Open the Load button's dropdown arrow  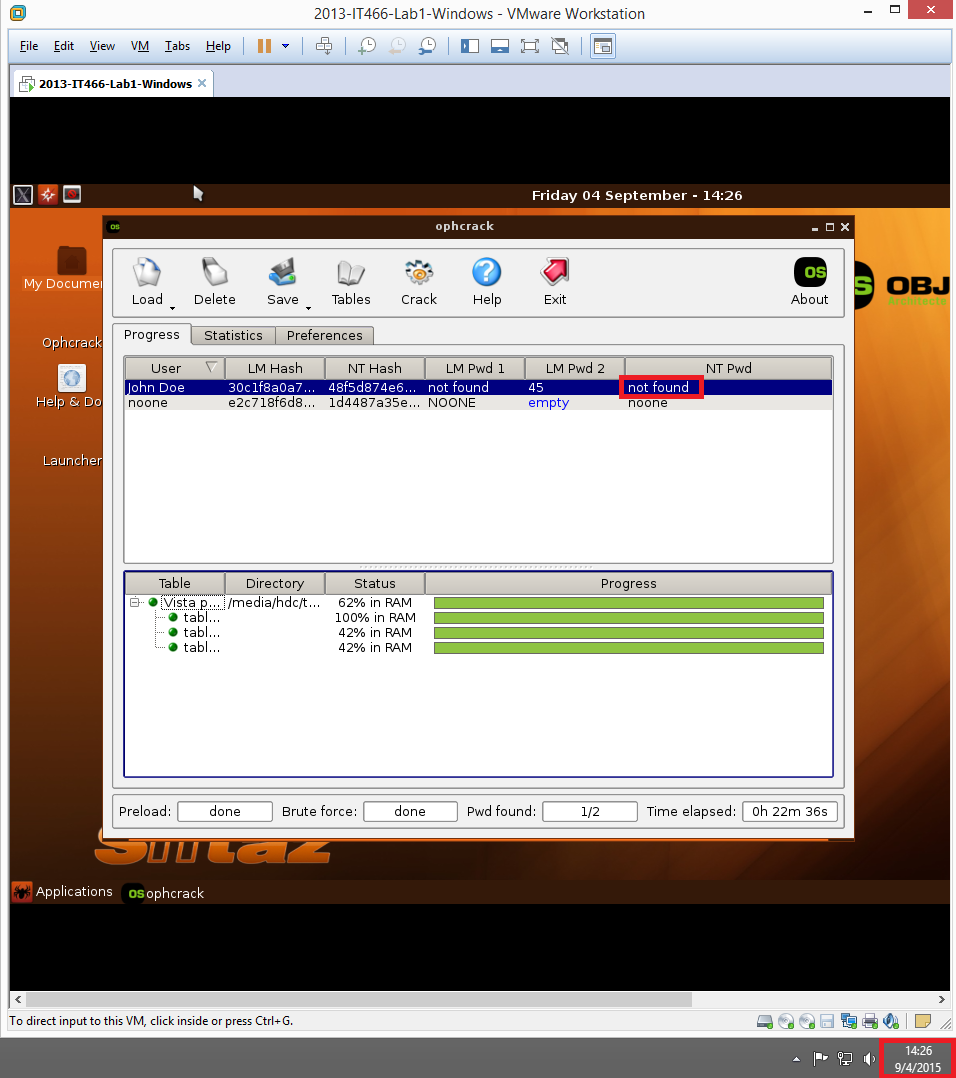(x=172, y=309)
